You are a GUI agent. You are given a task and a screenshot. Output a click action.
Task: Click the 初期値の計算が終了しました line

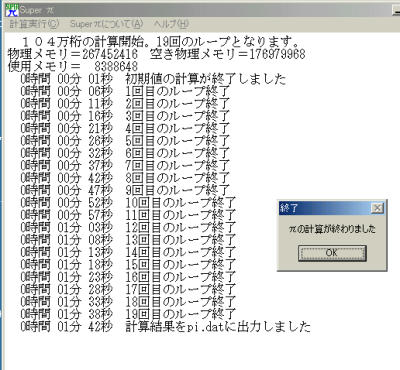point(153,79)
